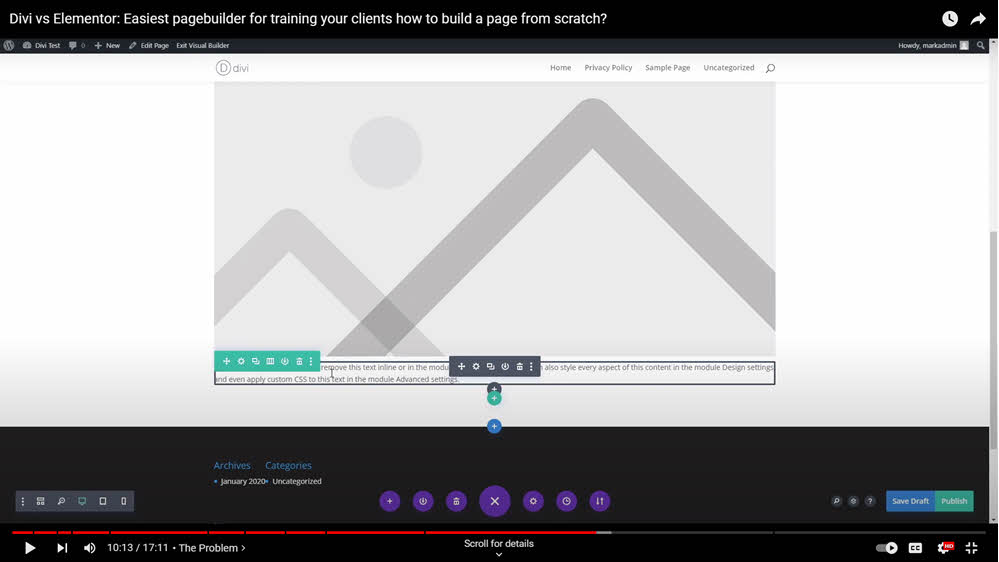Click Save Draft button
Viewport: 999px width, 562px height.
pos(910,501)
